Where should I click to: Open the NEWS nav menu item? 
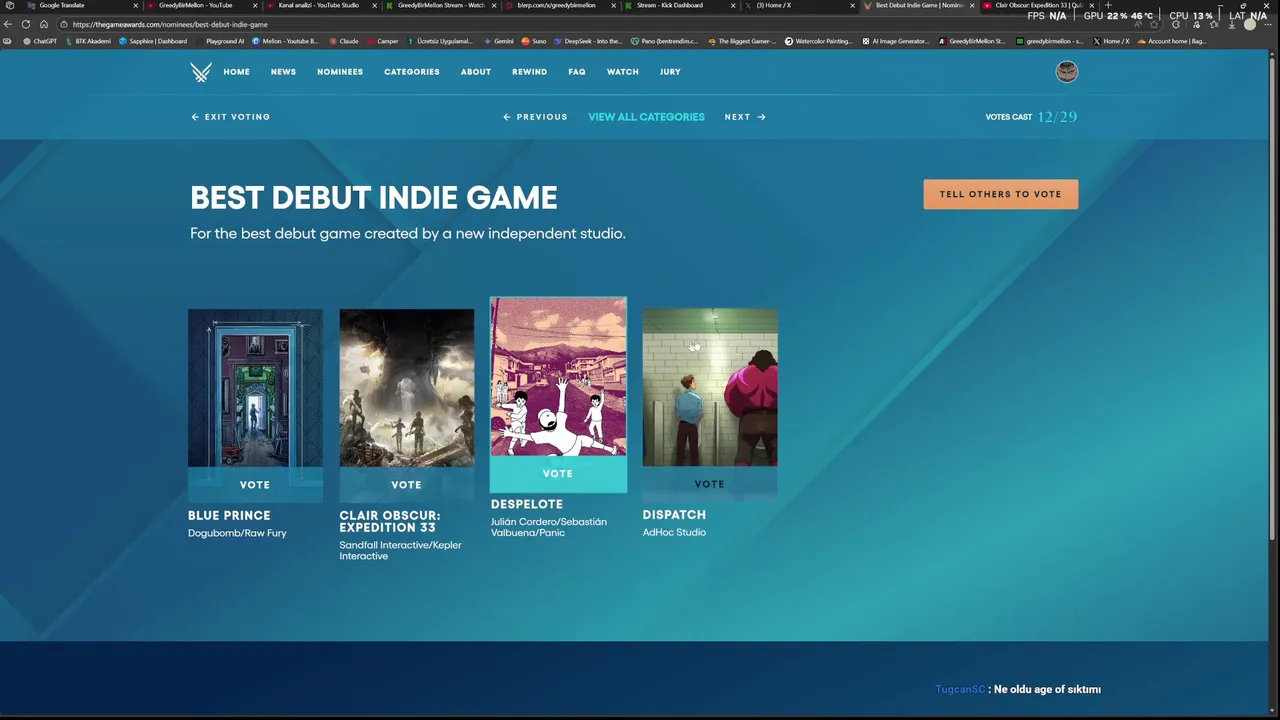[x=283, y=72]
